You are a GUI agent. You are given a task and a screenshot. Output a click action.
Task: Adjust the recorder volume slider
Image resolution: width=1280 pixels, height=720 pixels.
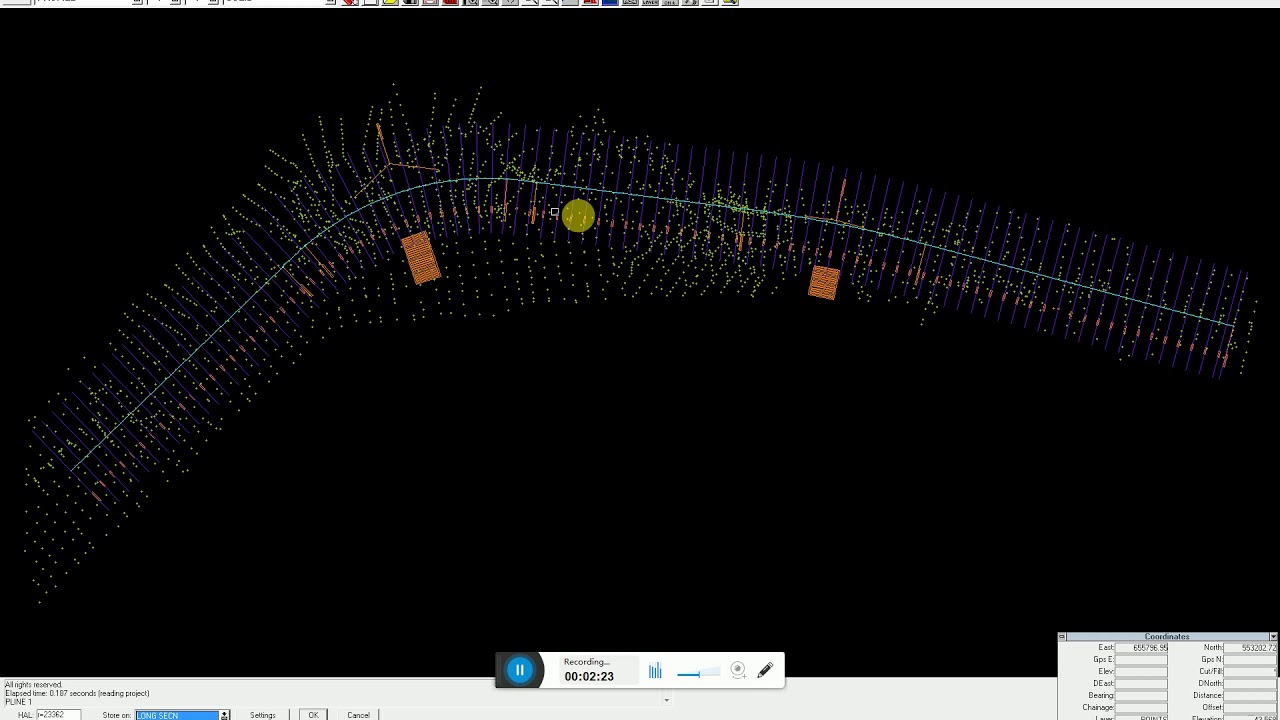(x=699, y=673)
